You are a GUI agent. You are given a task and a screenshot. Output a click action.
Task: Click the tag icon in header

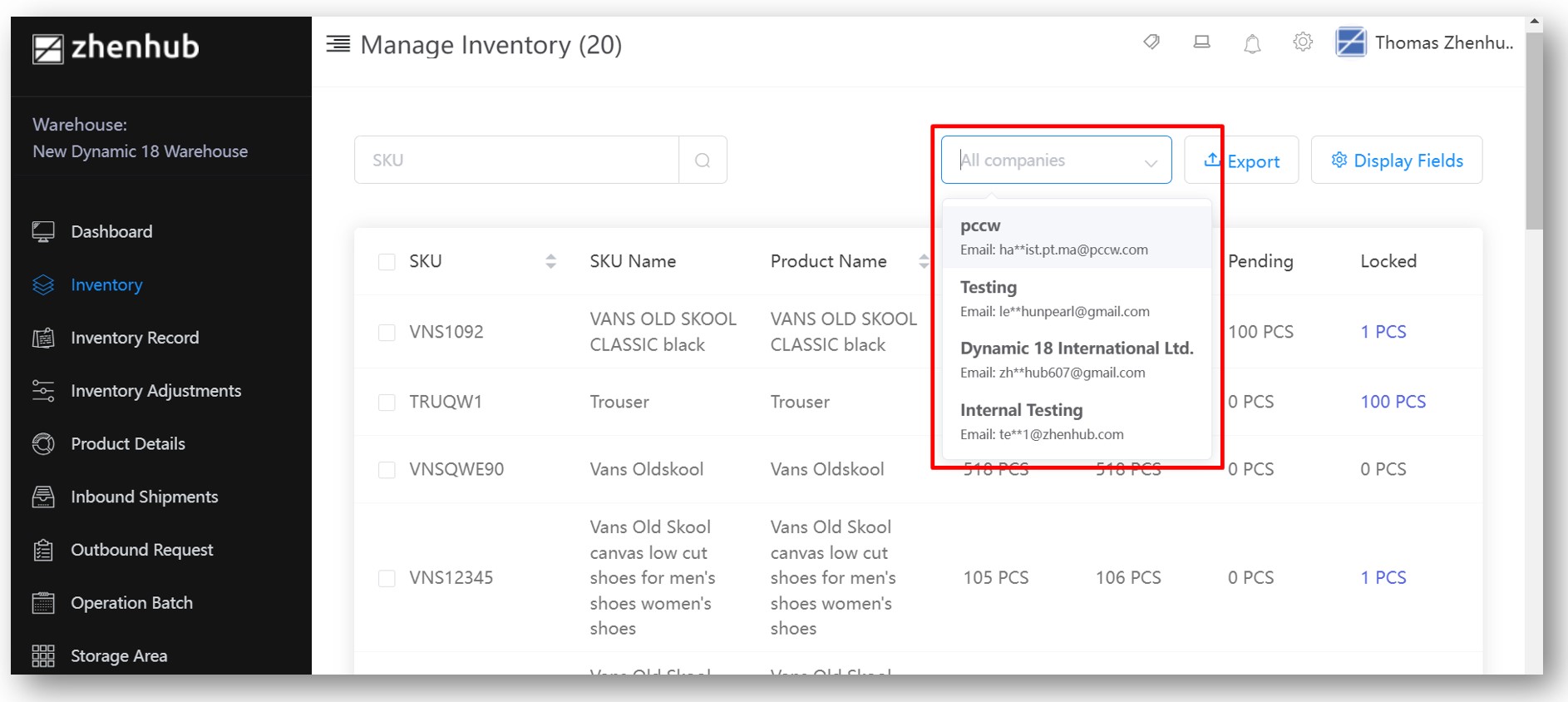(x=1151, y=42)
